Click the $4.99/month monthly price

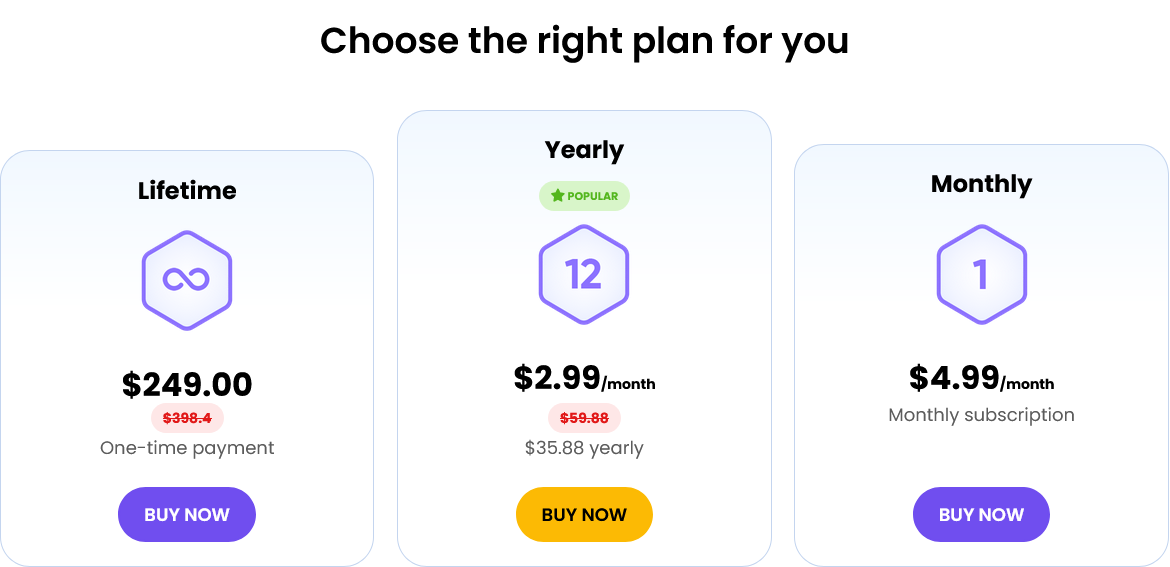click(x=981, y=378)
